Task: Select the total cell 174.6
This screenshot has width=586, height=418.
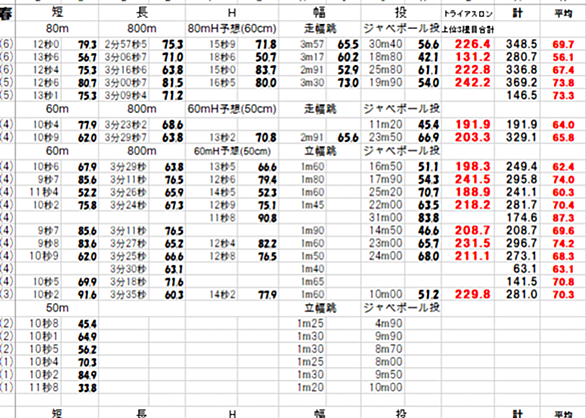Action: point(521,218)
